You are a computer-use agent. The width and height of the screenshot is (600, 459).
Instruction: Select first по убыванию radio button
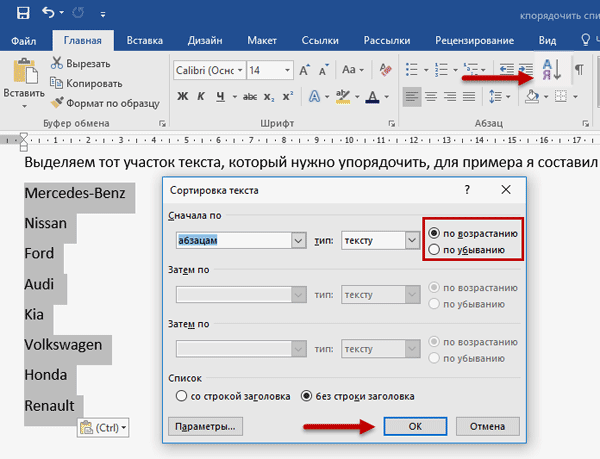point(434,249)
